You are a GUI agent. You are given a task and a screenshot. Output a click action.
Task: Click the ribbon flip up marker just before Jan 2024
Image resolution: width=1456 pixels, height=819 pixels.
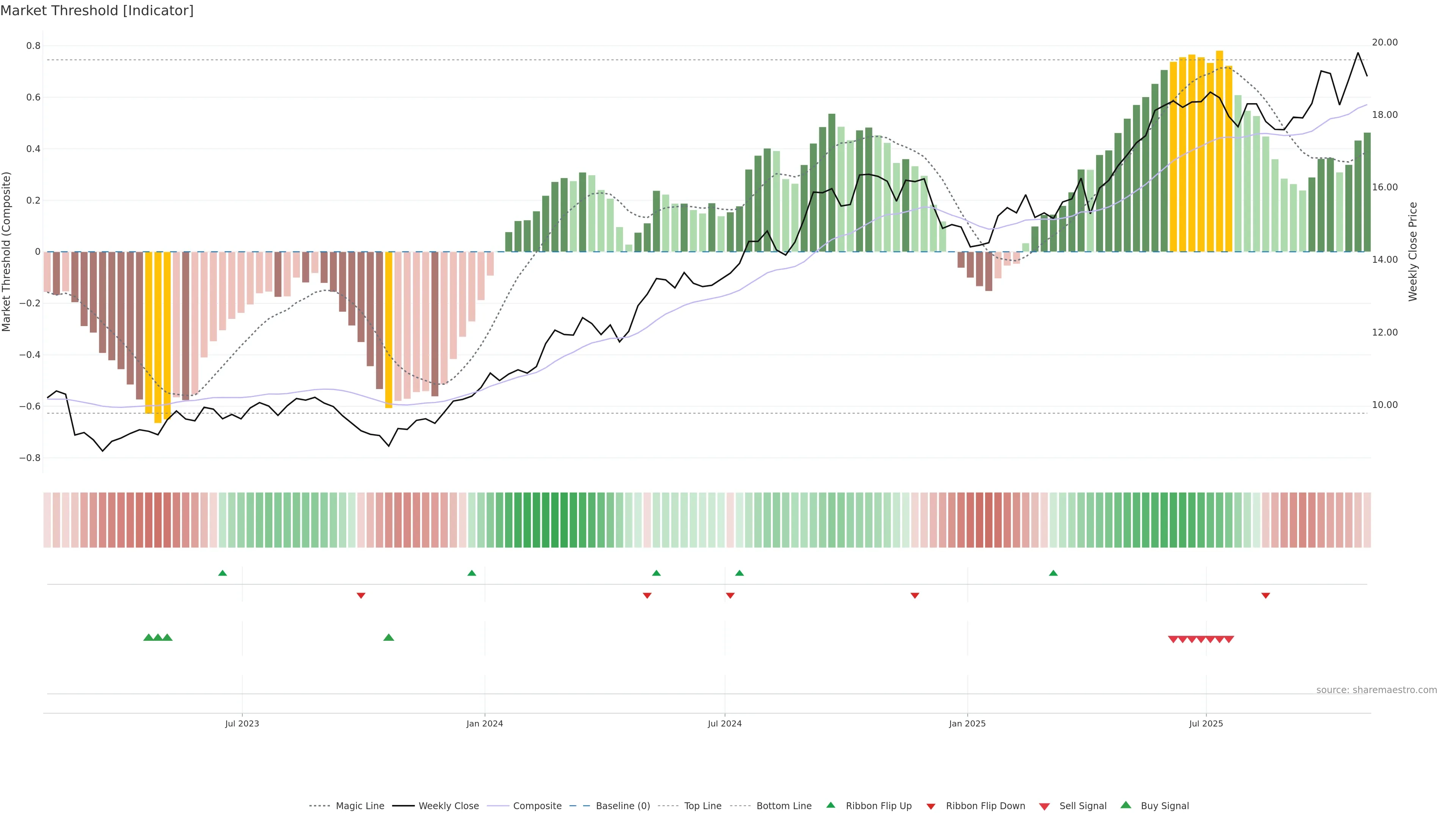point(471,573)
